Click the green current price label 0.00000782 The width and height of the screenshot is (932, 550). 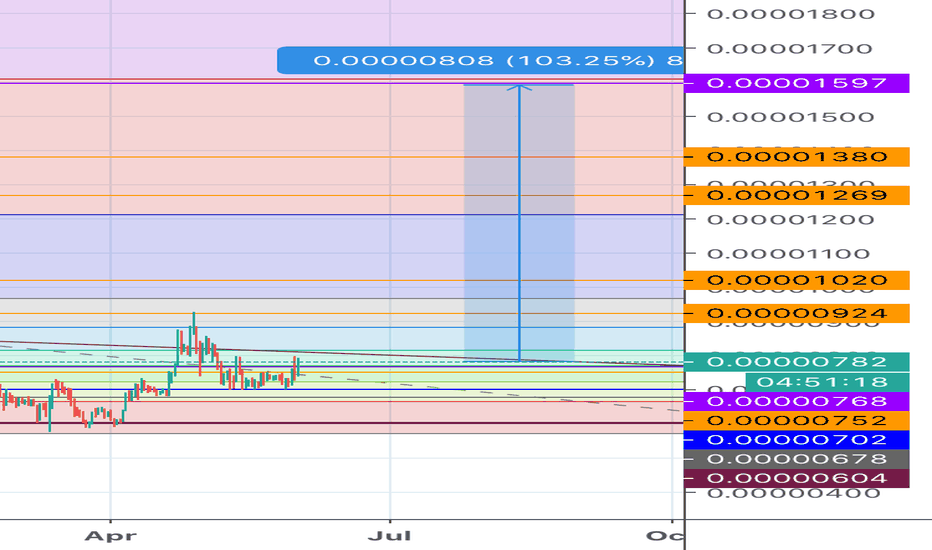coord(796,362)
